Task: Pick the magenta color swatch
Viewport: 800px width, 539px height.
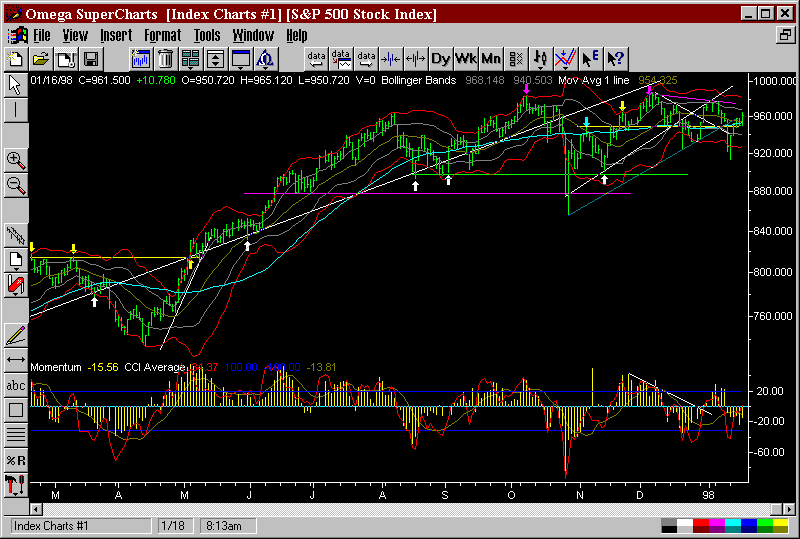Action: [717, 525]
